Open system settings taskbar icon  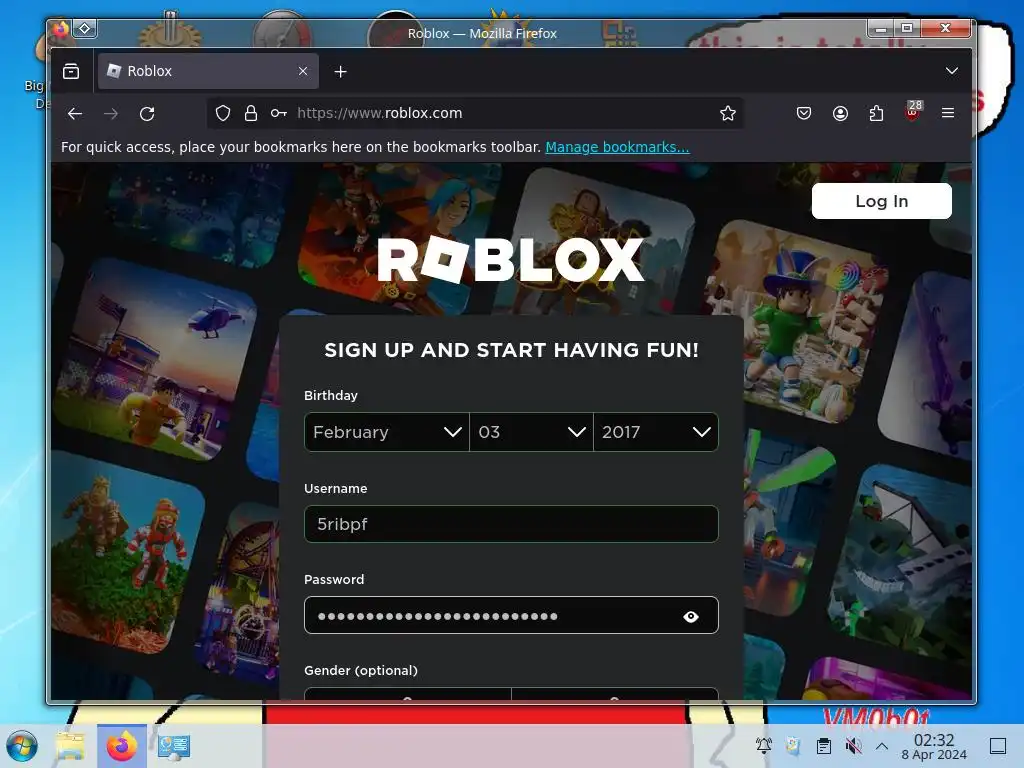tap(174, 746)
